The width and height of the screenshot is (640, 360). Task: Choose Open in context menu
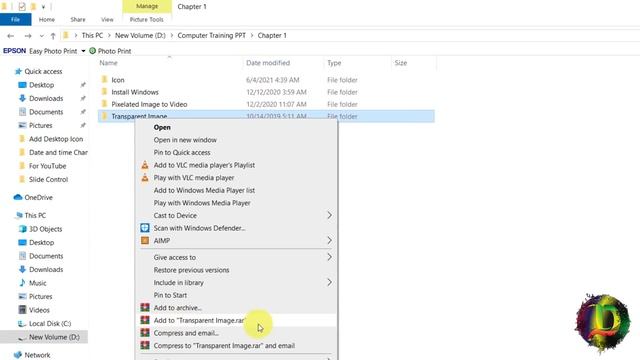(162, 127)
